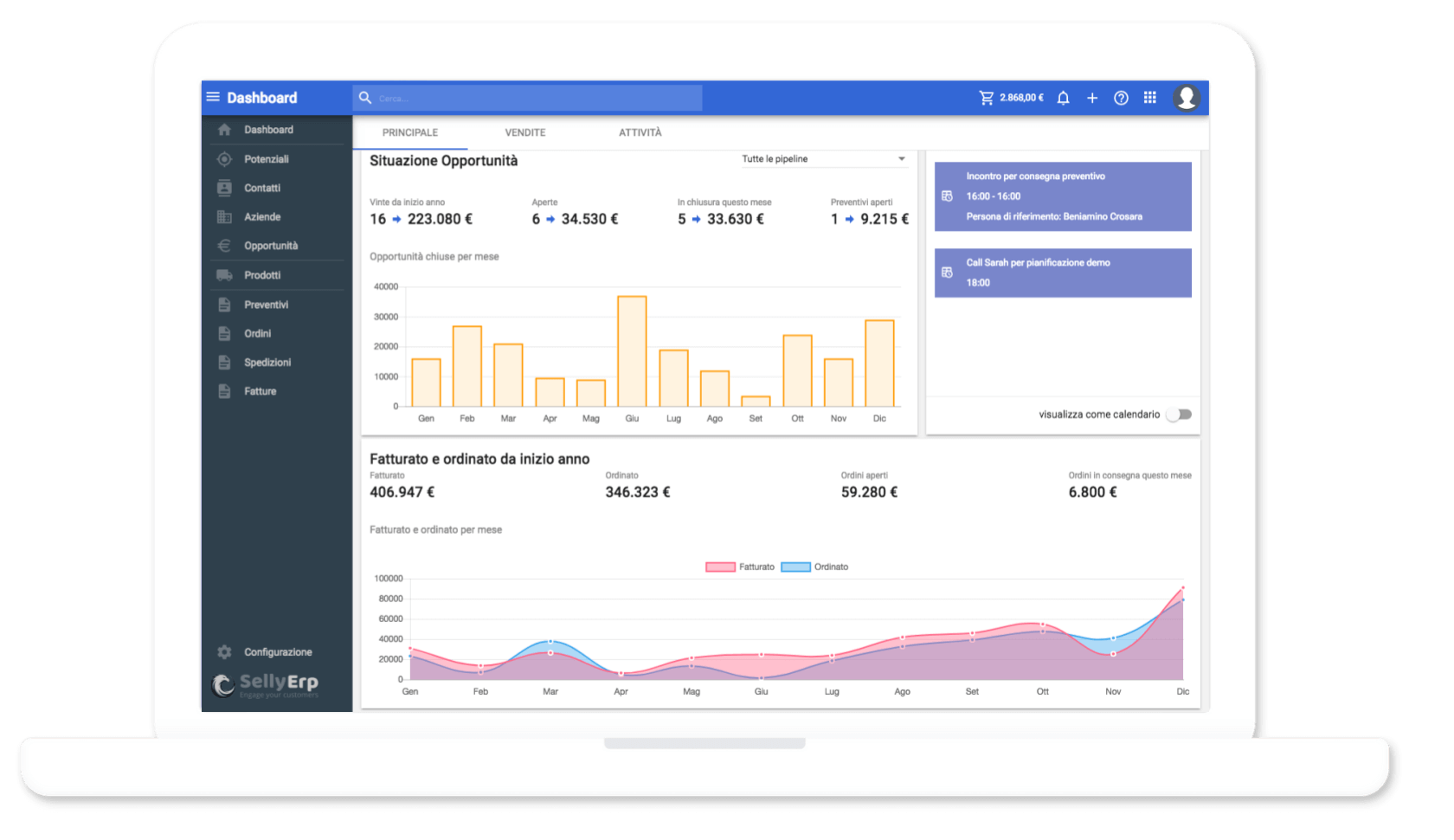Image resolution: width=1454 pixels, height=840 pixels.
Task: Click the Ordini aperti value 59.280 €
Action: point(869,492)
